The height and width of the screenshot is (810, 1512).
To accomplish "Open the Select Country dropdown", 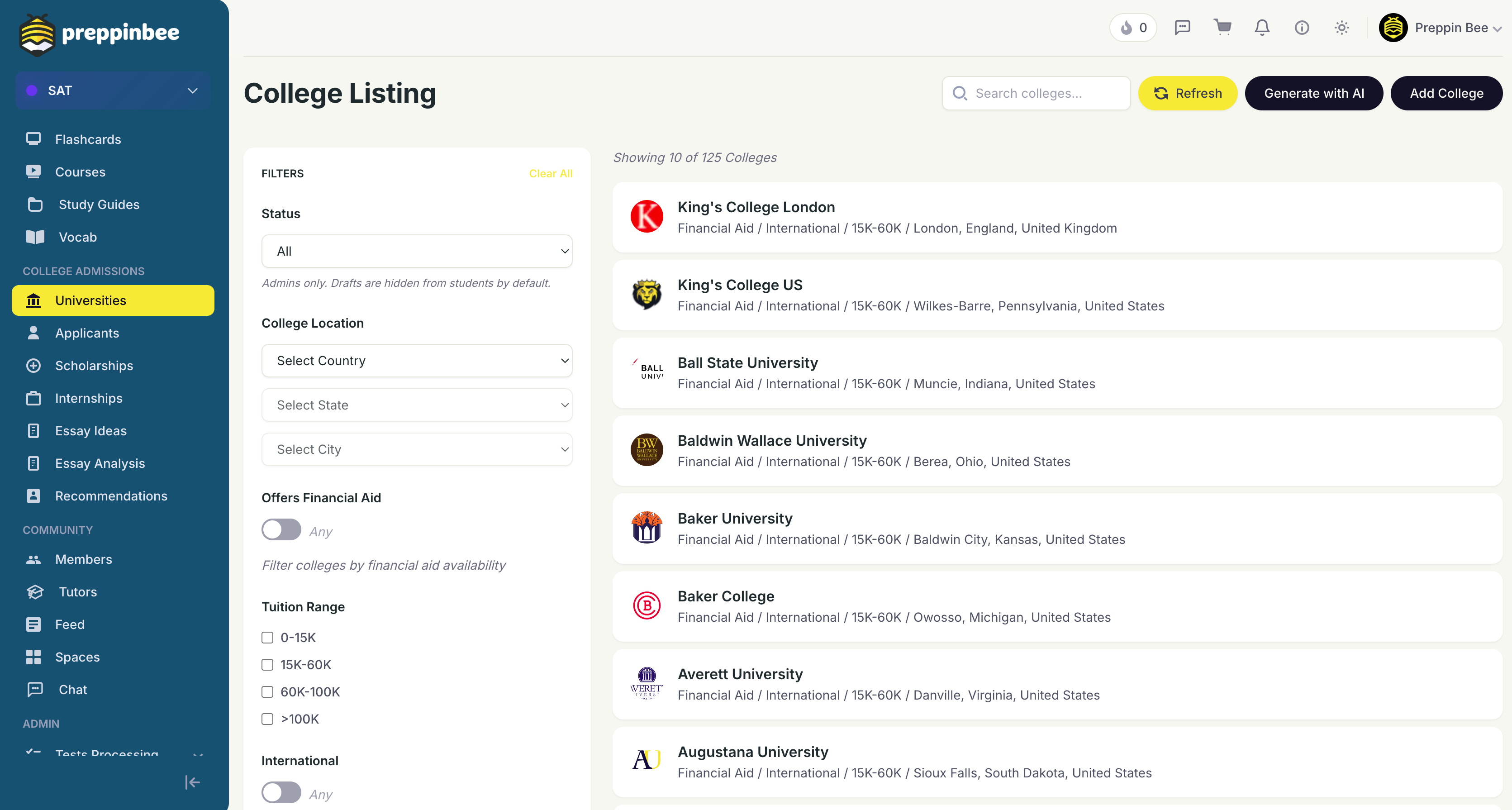I will (417, 360).
